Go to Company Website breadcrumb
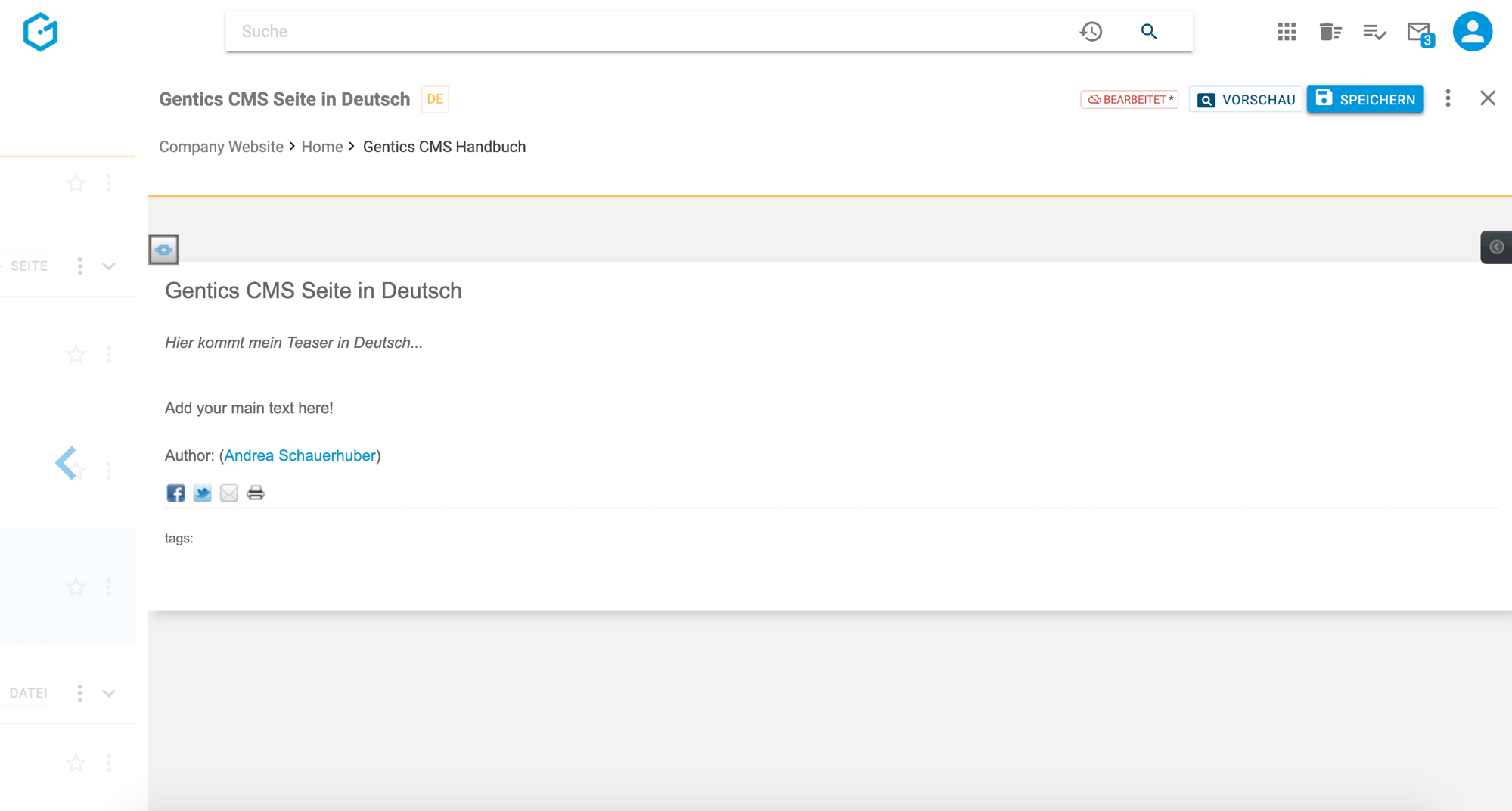This screenshot has width=1512, height=811. pos(221,147)
